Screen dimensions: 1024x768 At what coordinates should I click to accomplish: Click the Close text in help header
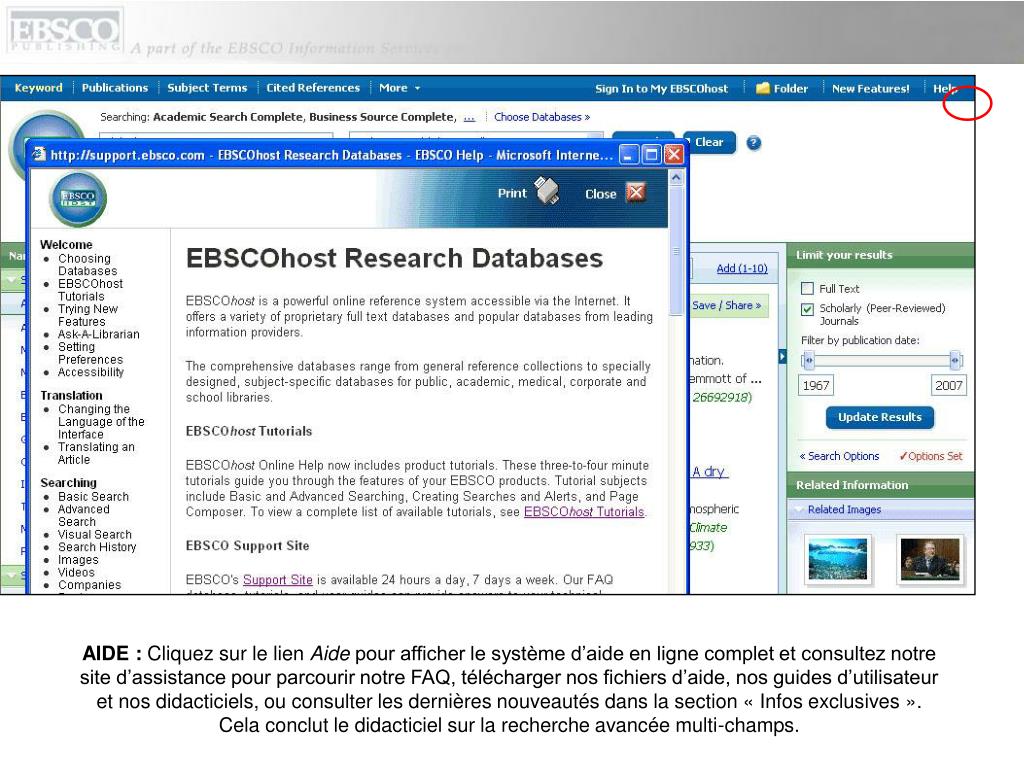[x=601, y=194]
